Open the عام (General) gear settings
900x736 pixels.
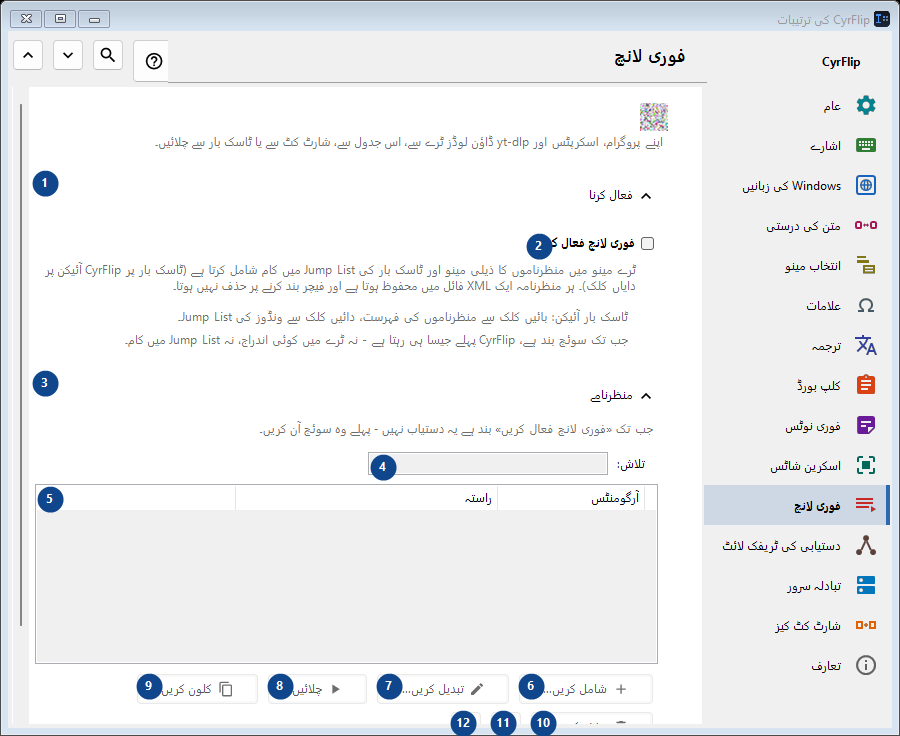tap(866, 106)
